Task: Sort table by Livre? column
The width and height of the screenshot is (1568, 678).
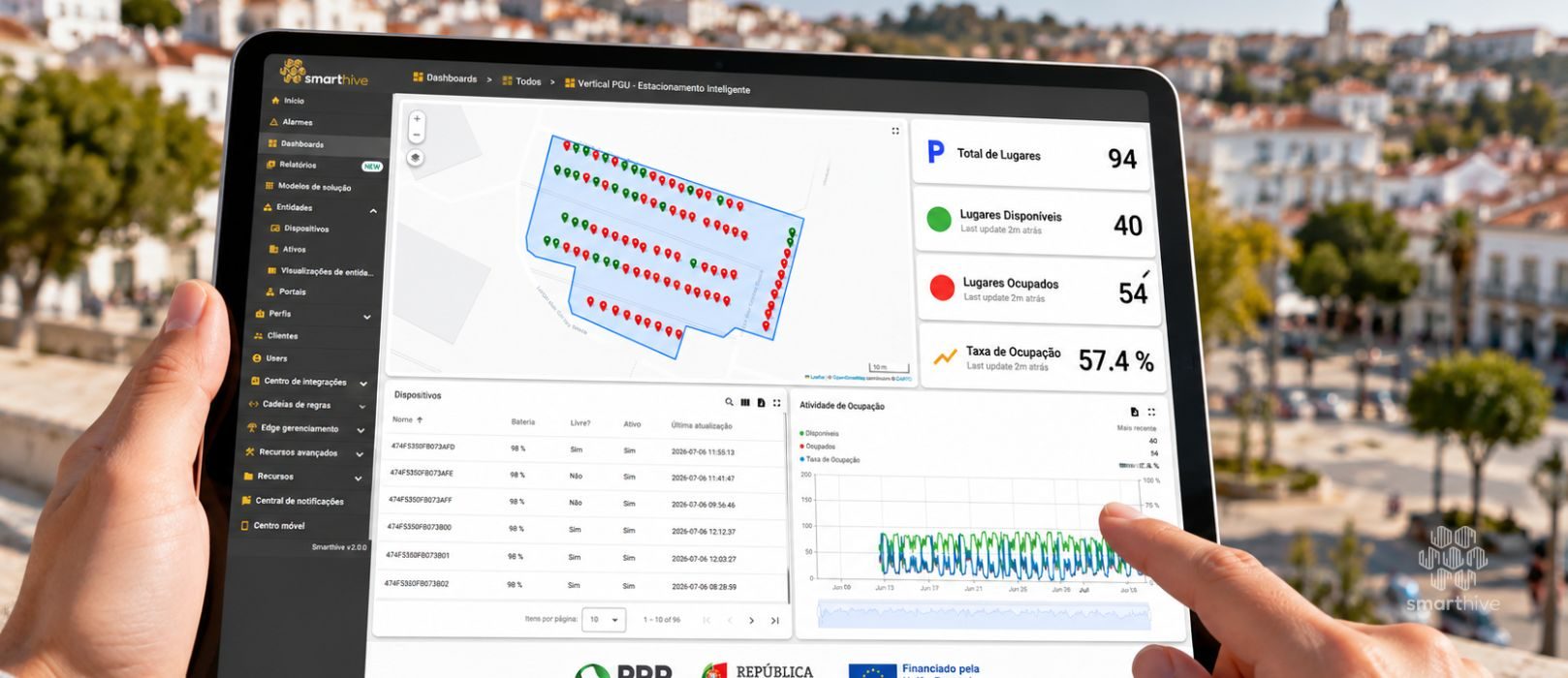Action: click(580, 423)
